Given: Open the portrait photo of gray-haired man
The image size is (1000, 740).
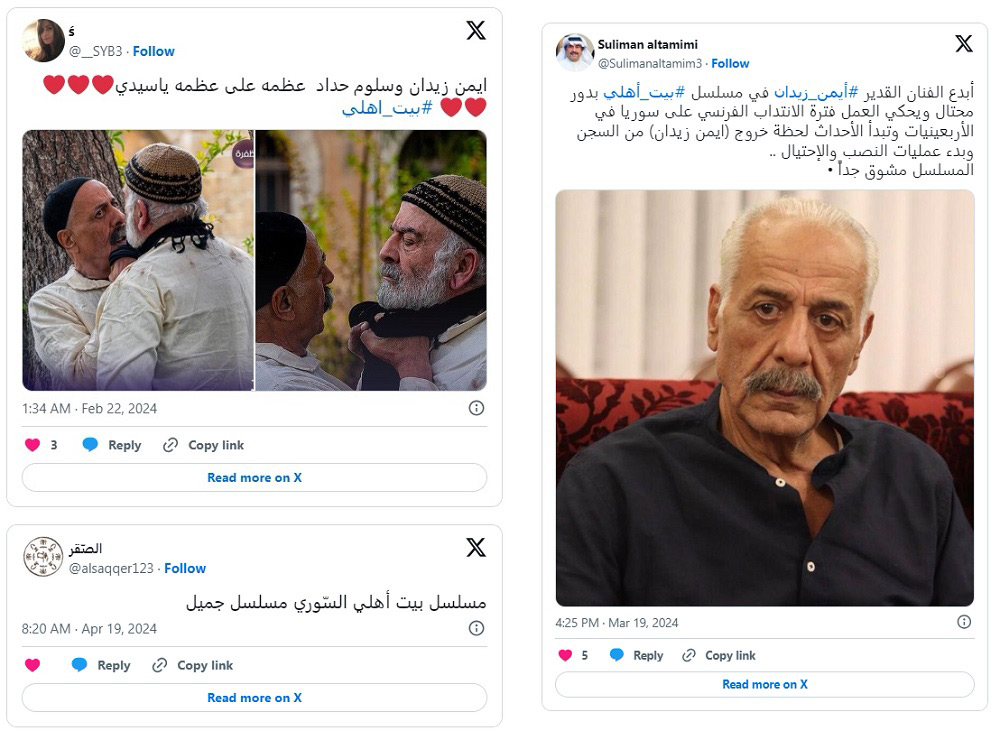Looking at the screenshot, I should pos(765,398).
